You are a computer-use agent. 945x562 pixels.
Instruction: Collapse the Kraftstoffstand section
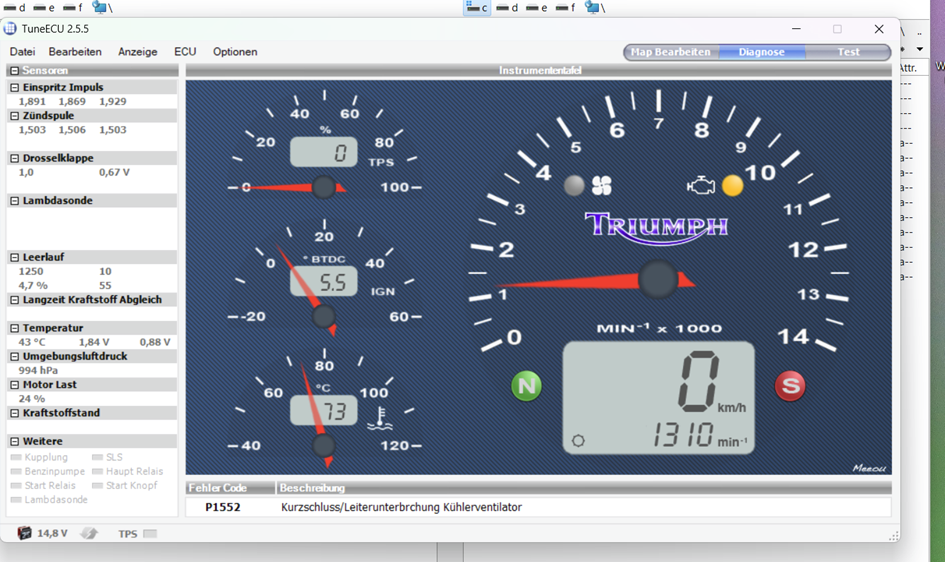[x=14, y=413]
